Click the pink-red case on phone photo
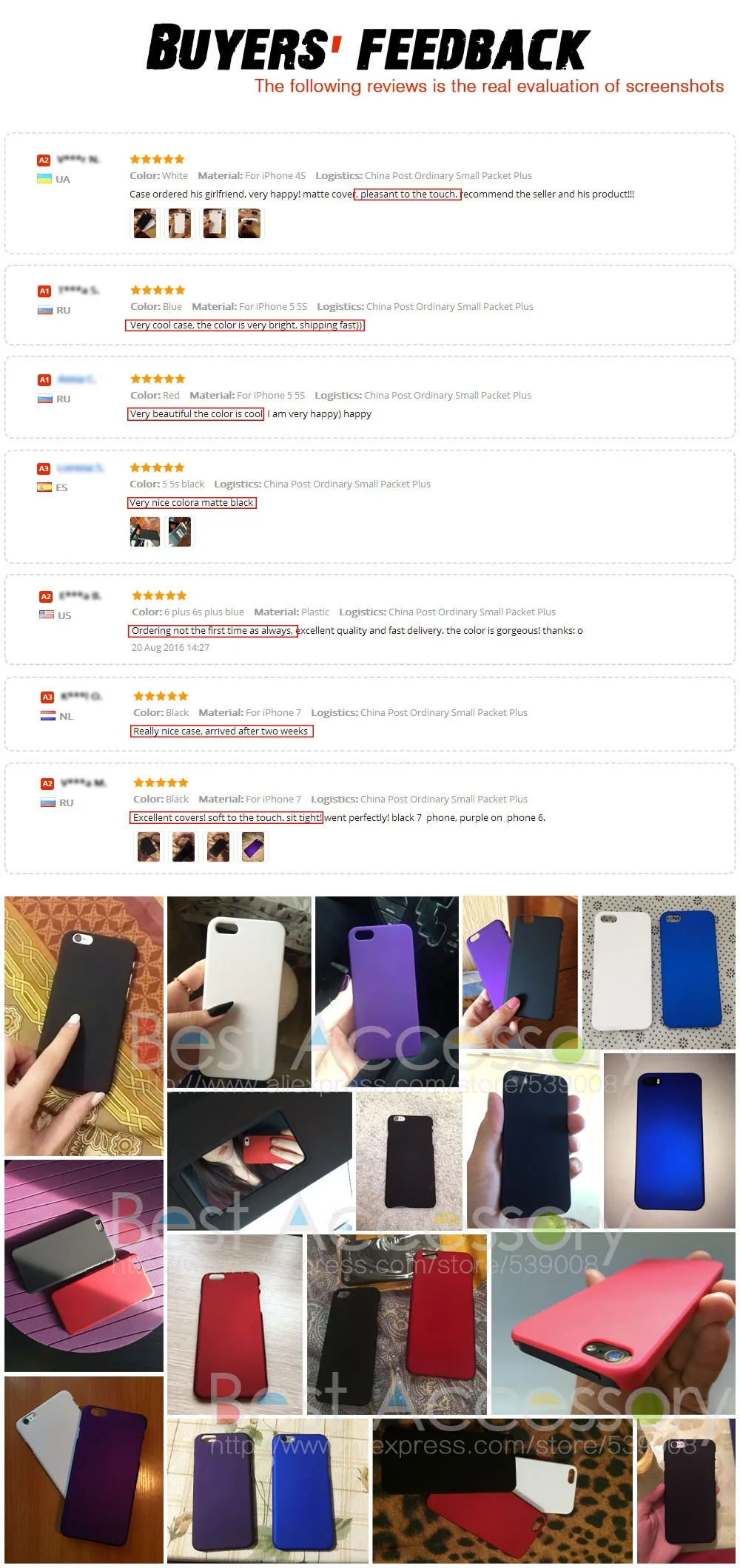This screenshot has height=1568, width=740. 613,1323
